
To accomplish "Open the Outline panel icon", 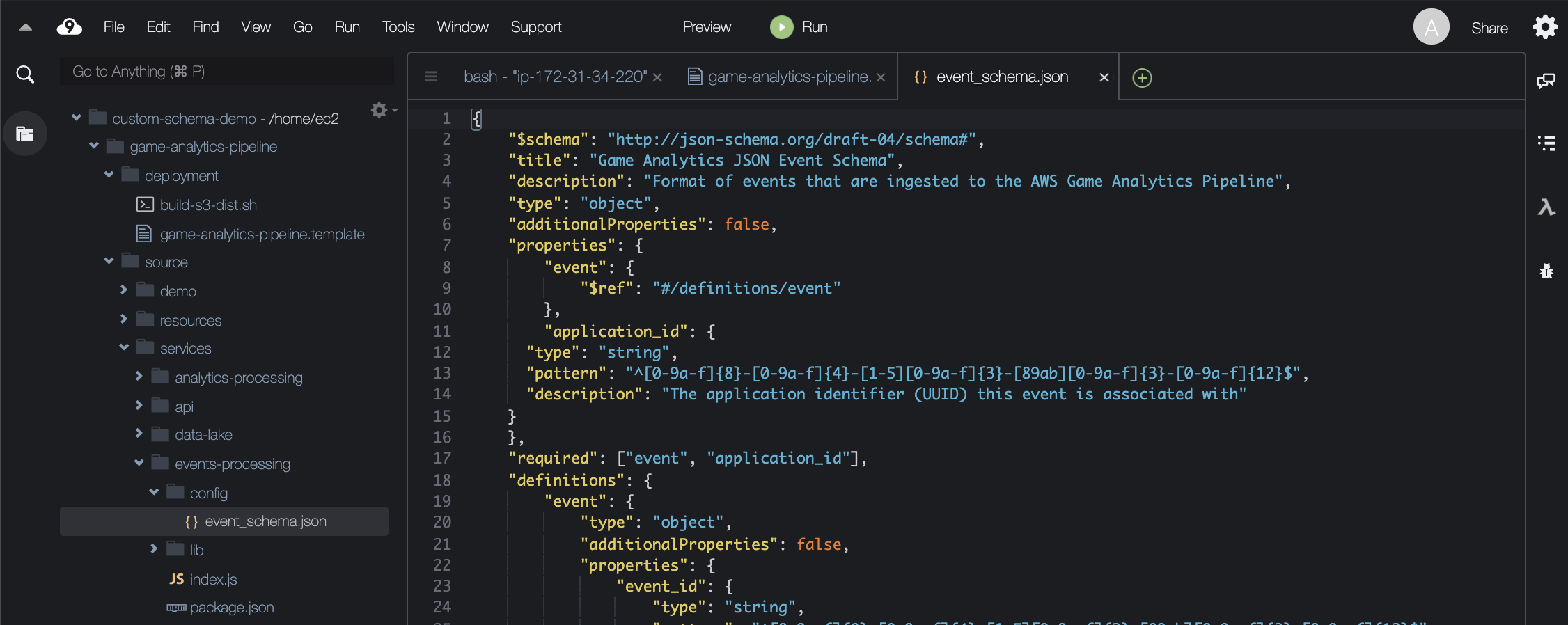I will pos(1546,143).
